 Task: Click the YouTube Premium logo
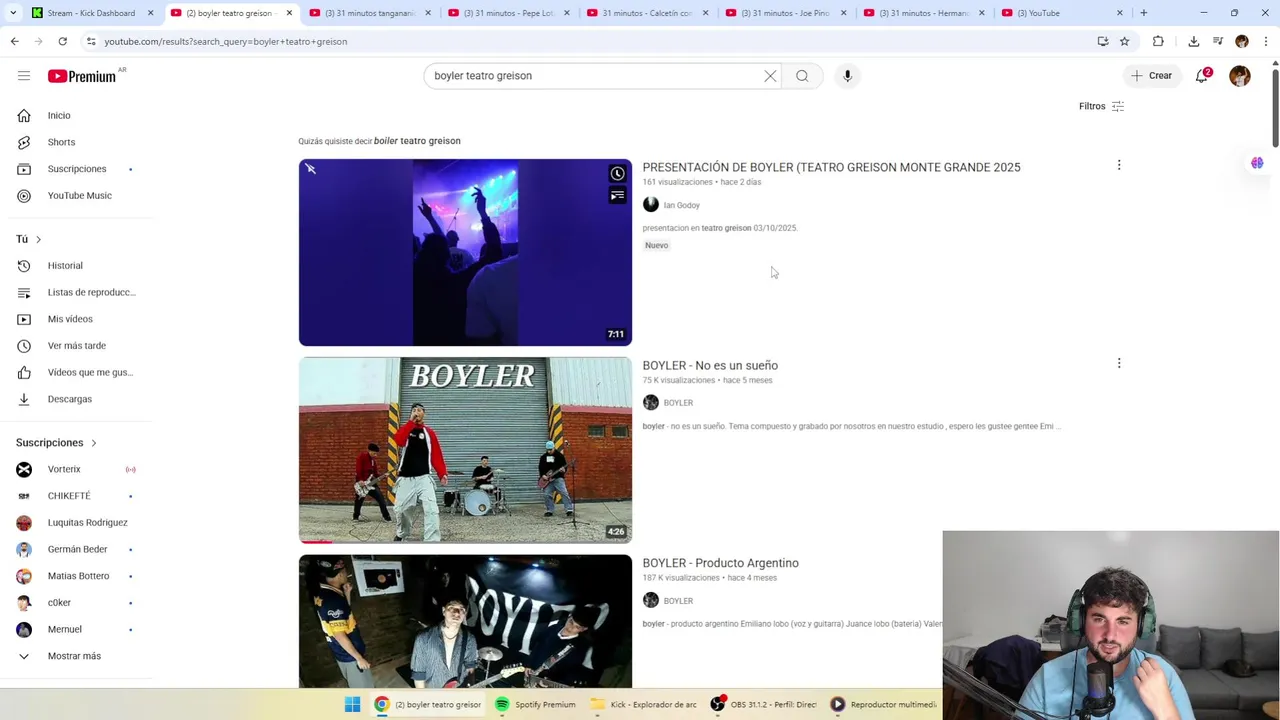pyautogui.click(x=82, y=76)
